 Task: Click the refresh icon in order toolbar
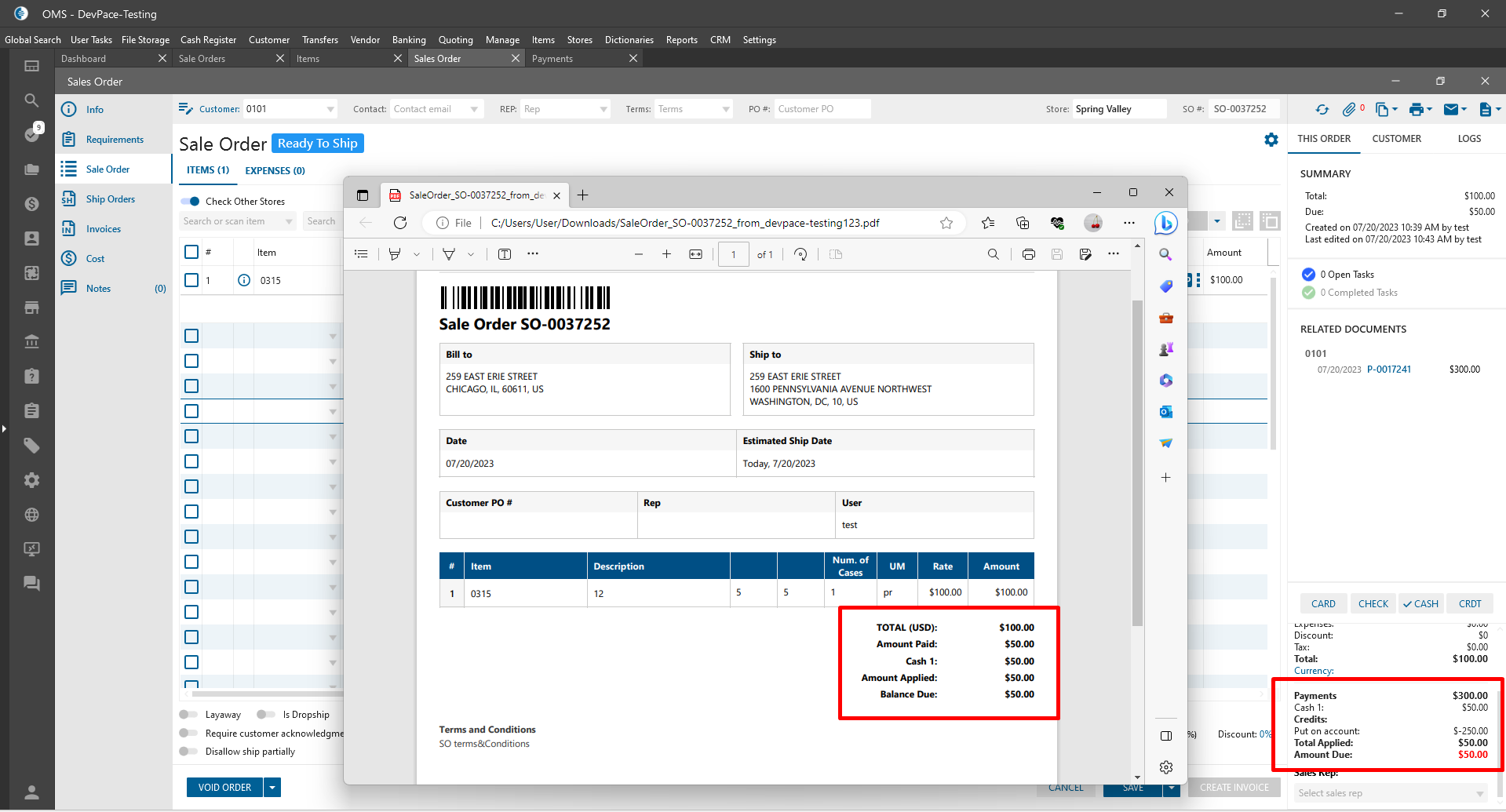point(1322,110)
